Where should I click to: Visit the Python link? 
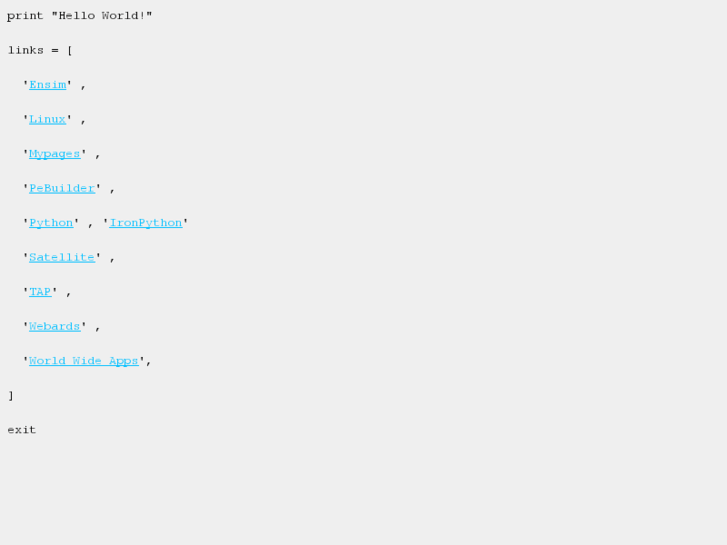tap(51, 223)
